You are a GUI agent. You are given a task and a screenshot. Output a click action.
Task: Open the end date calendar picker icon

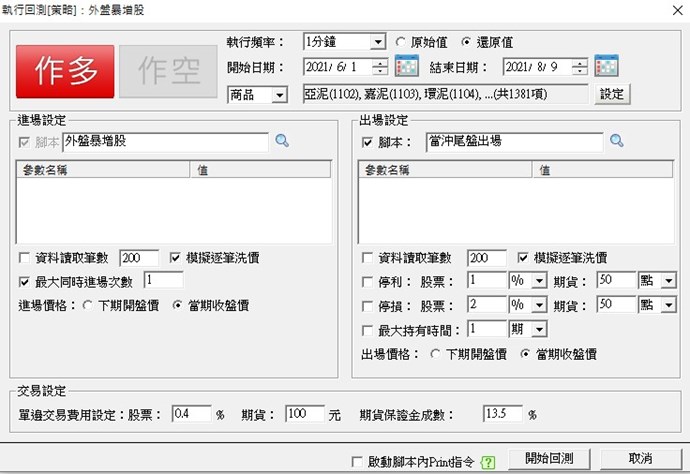(x=607, y=67)
